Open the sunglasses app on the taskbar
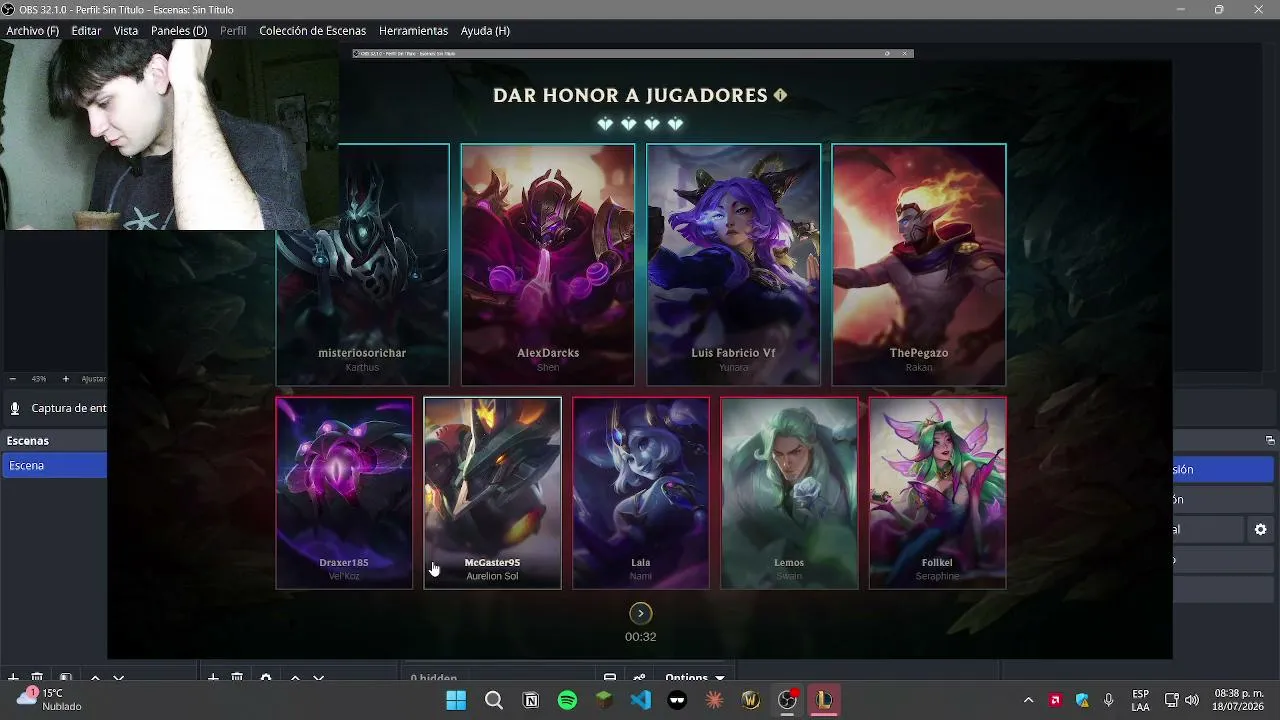 (x=677, y=700)
